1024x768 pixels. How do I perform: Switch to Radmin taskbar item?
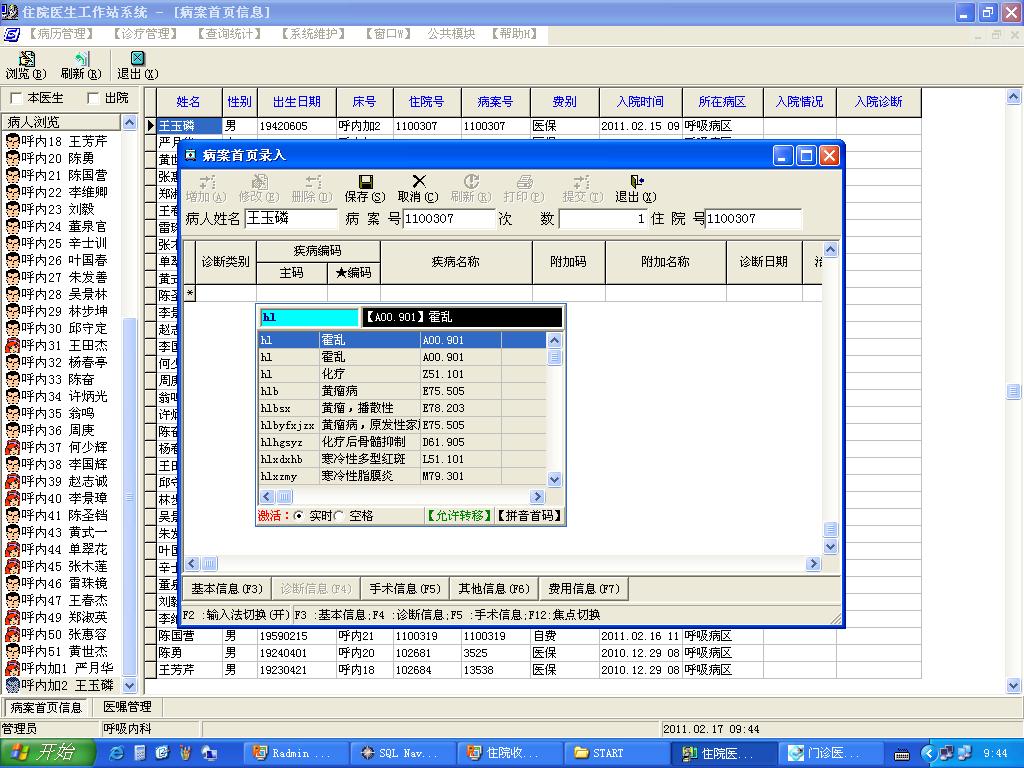click(x=294, y=753)
